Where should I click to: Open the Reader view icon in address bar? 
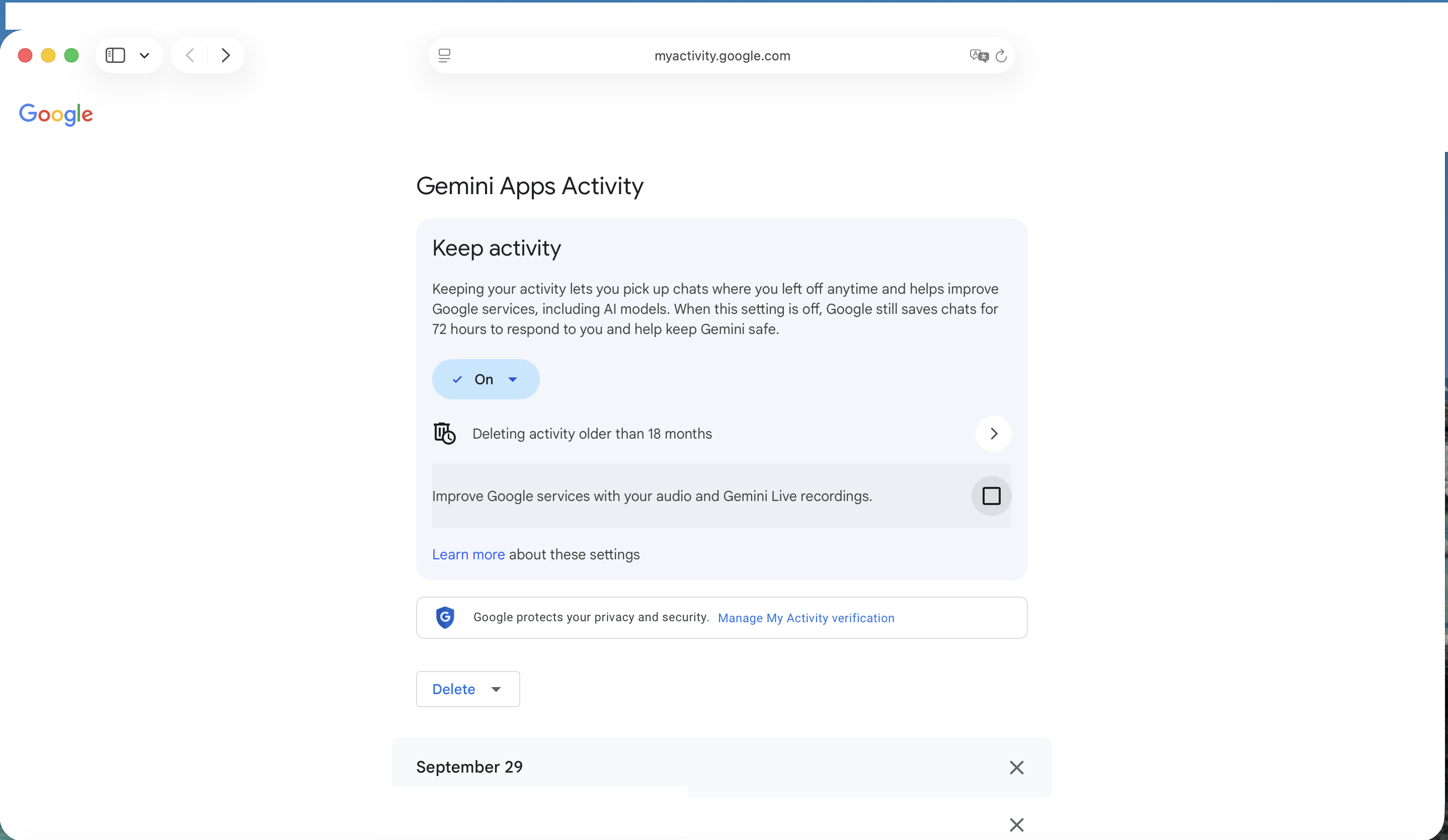[445, 55]
